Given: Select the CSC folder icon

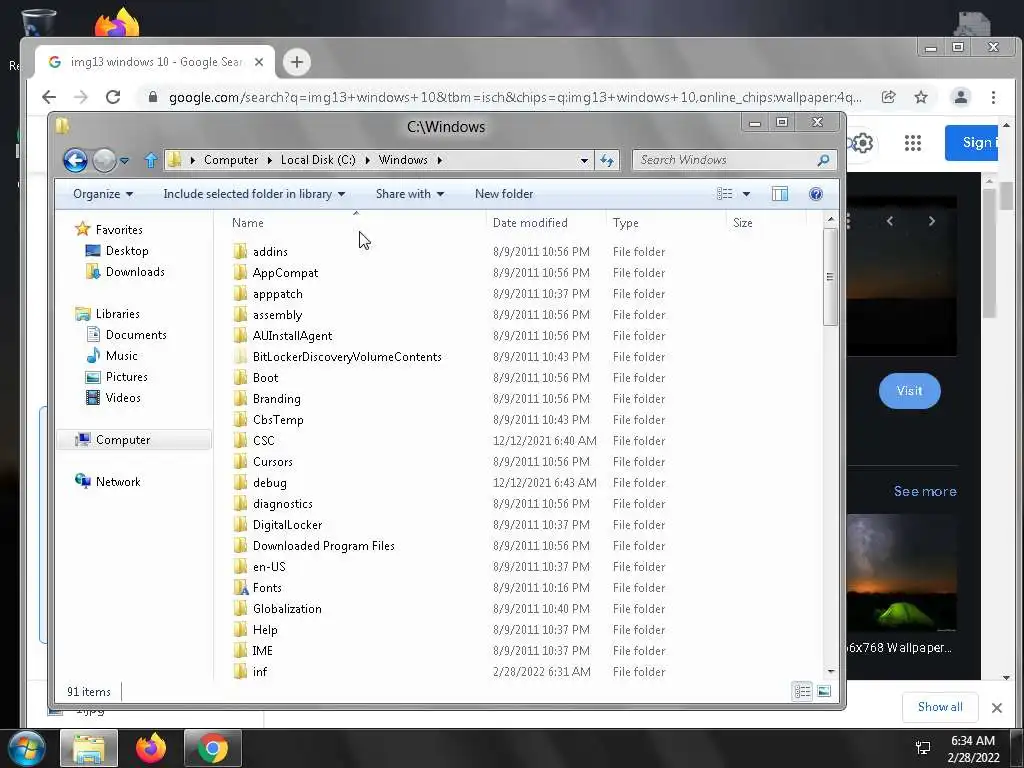Looking at the screenshot, I should (x=240, y=440).
